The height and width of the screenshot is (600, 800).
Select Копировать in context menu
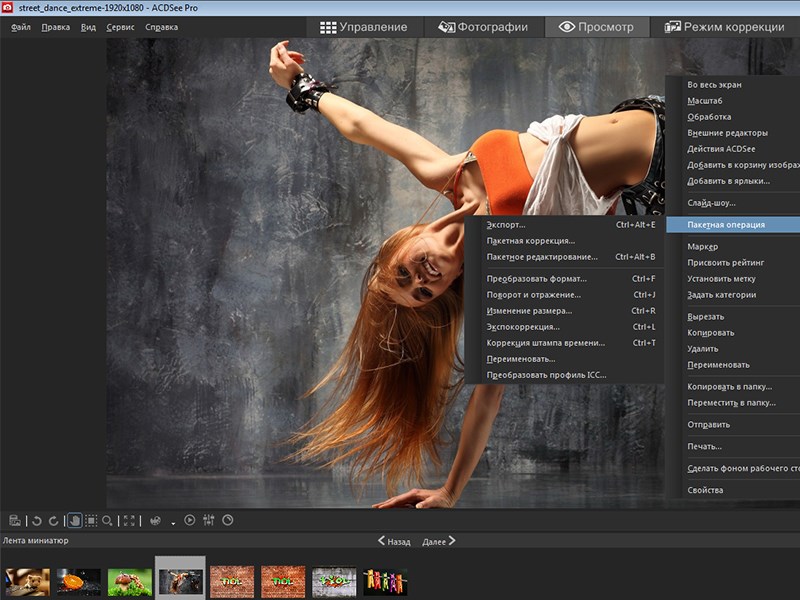pyautogui.click(x=733, y=333)
